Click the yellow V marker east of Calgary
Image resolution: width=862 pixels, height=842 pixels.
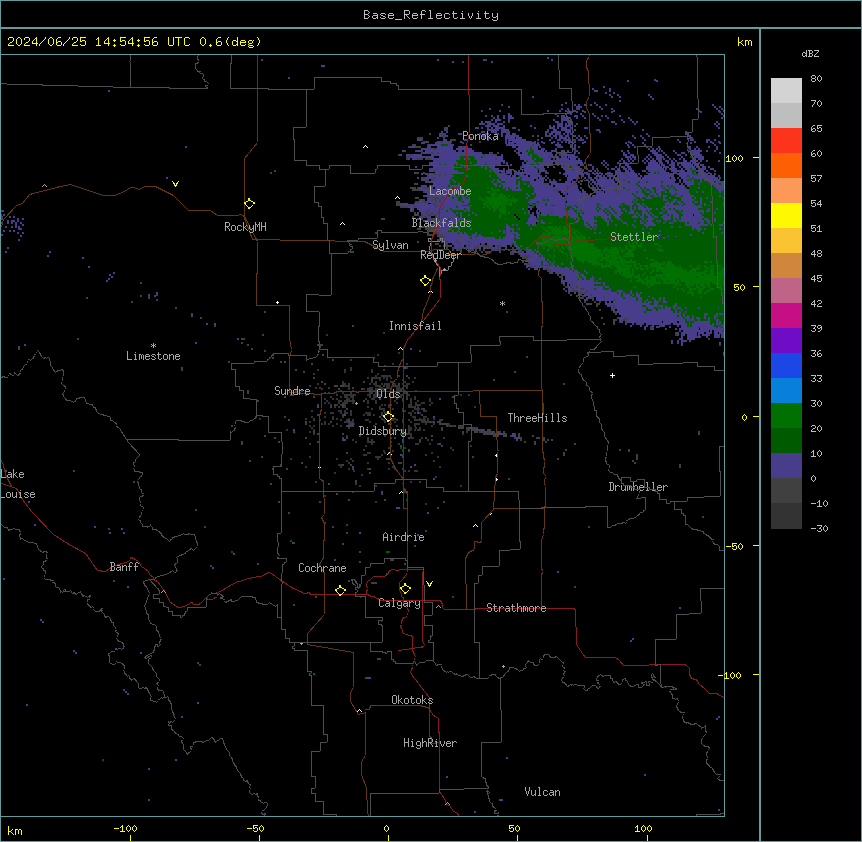[429, 584]
